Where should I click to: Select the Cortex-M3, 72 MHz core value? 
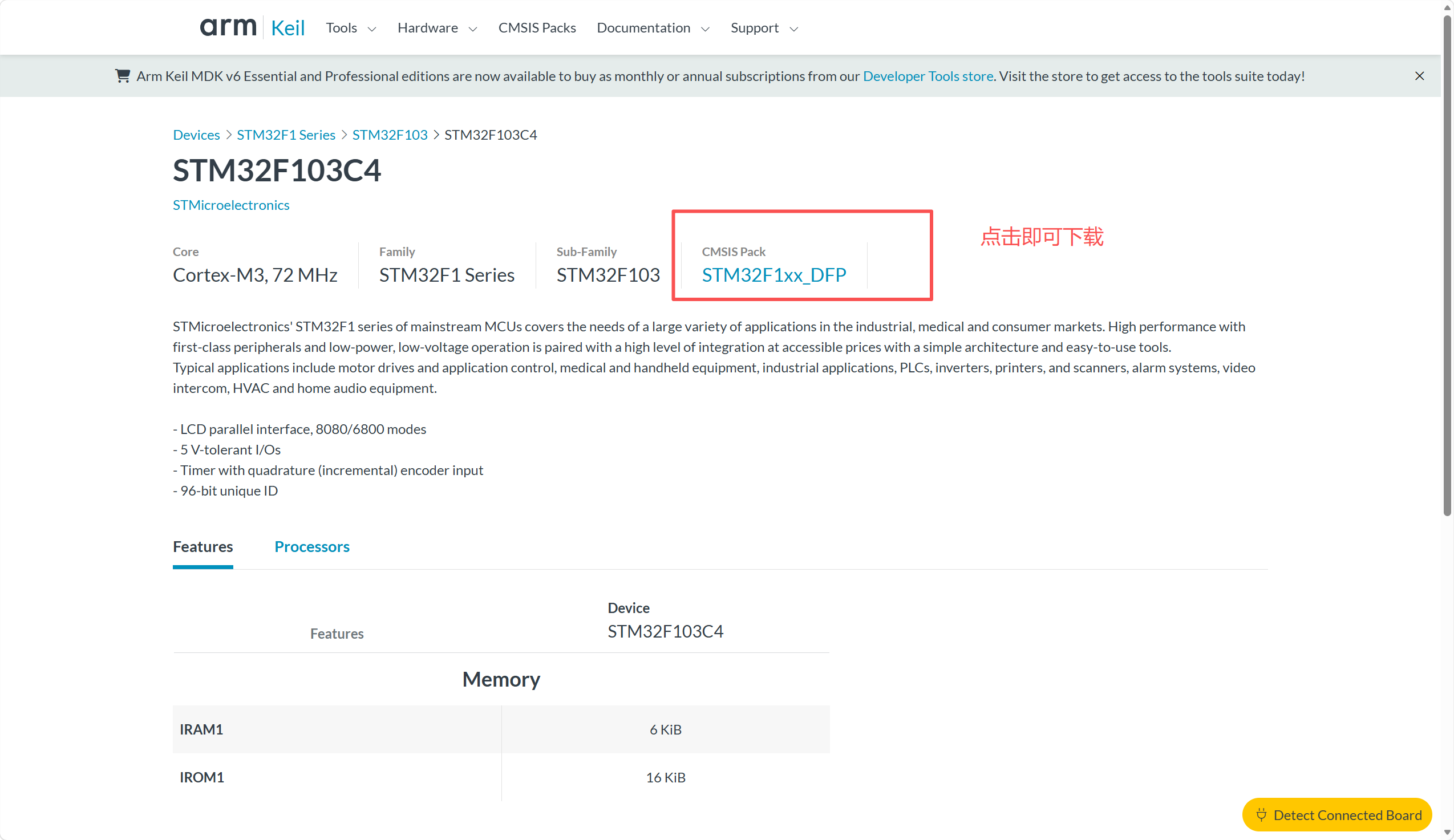(255, 275)
